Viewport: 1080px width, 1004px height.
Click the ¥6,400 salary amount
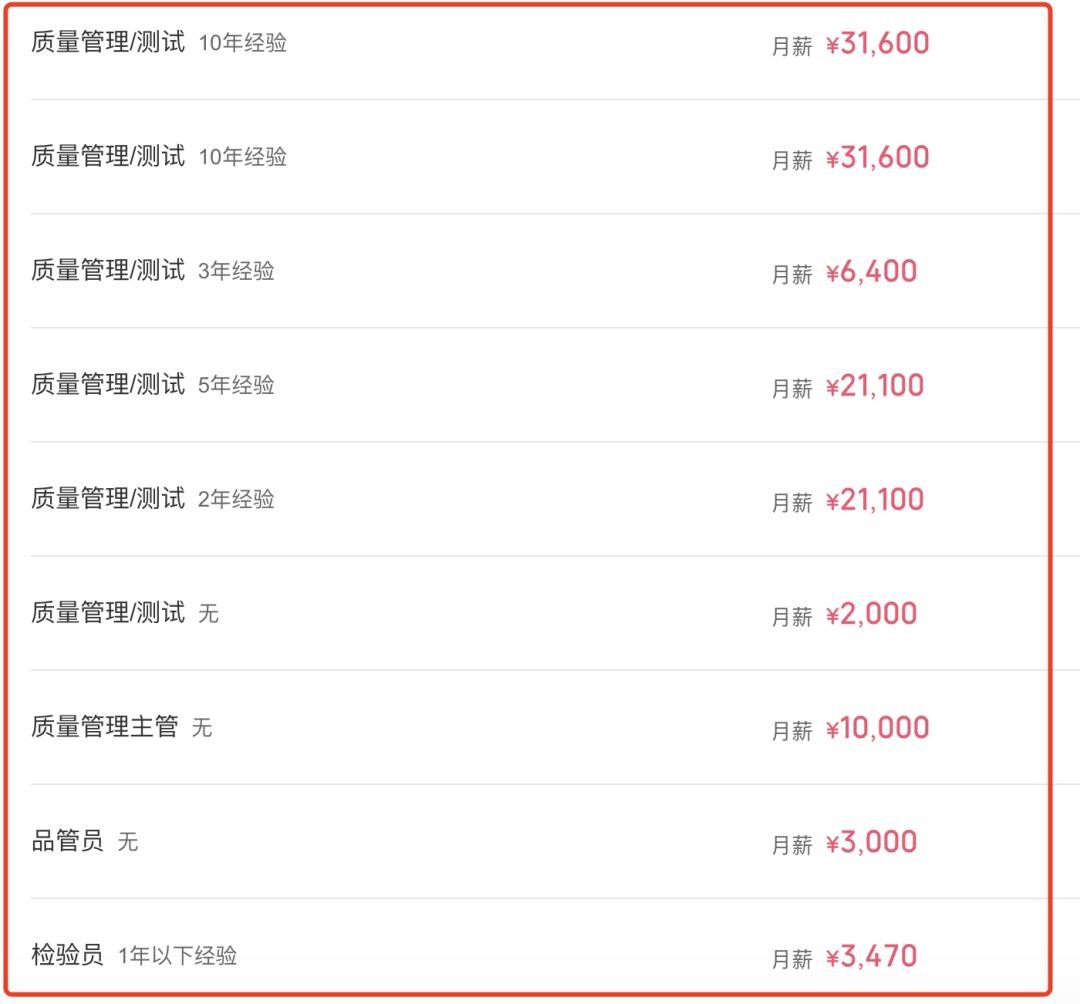click(871, 272)
